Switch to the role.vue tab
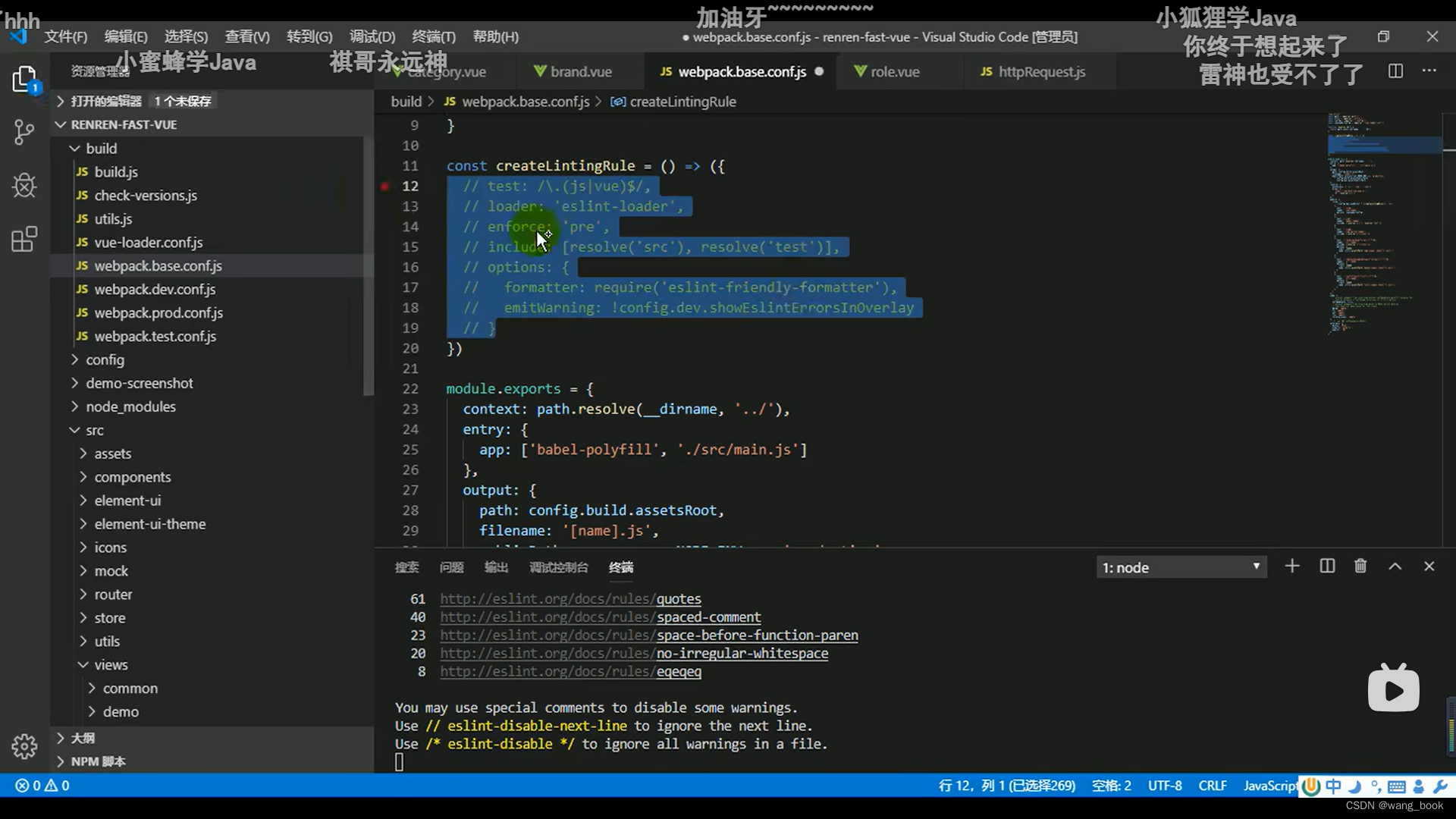This screenshot has width=1456, height=819. [x=894, y=72]
